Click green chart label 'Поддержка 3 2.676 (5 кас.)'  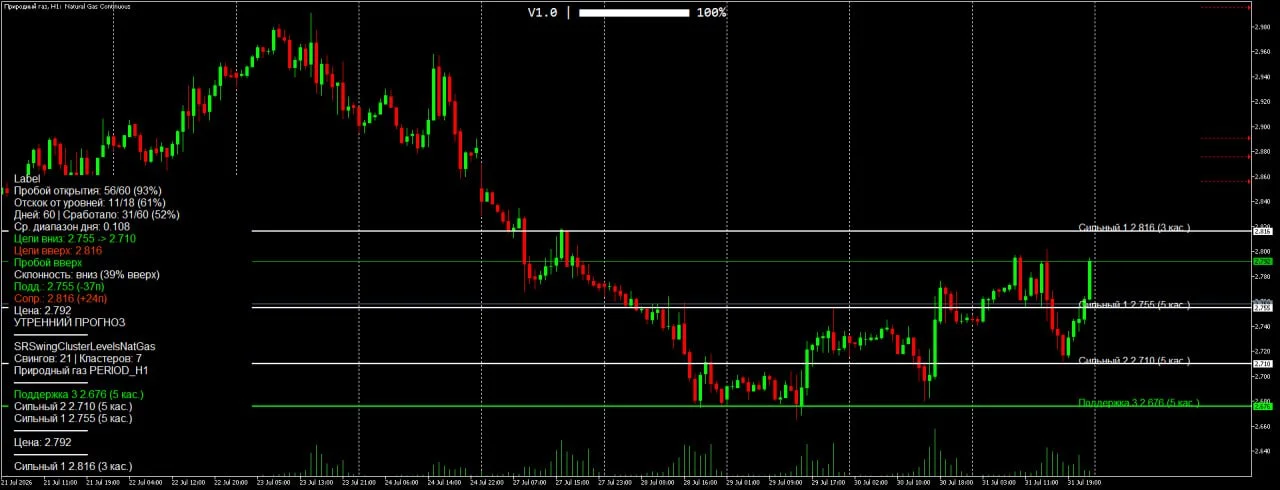pyautogui.click(x=1138, y=402)
